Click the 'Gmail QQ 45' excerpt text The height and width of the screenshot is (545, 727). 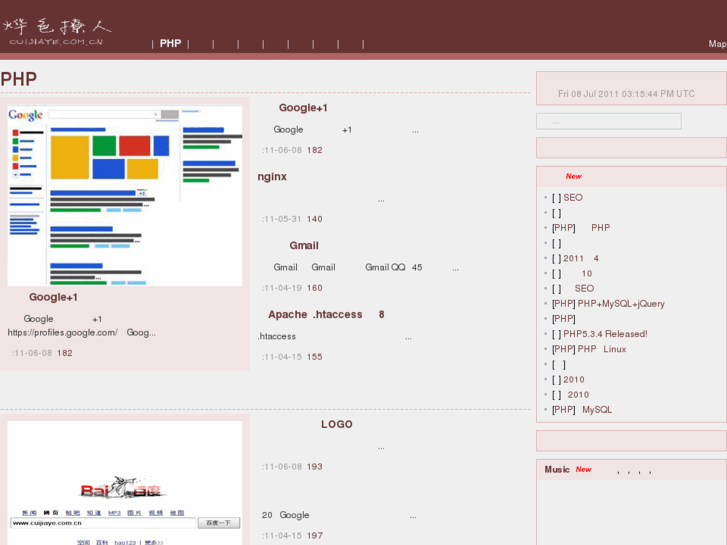394,267
